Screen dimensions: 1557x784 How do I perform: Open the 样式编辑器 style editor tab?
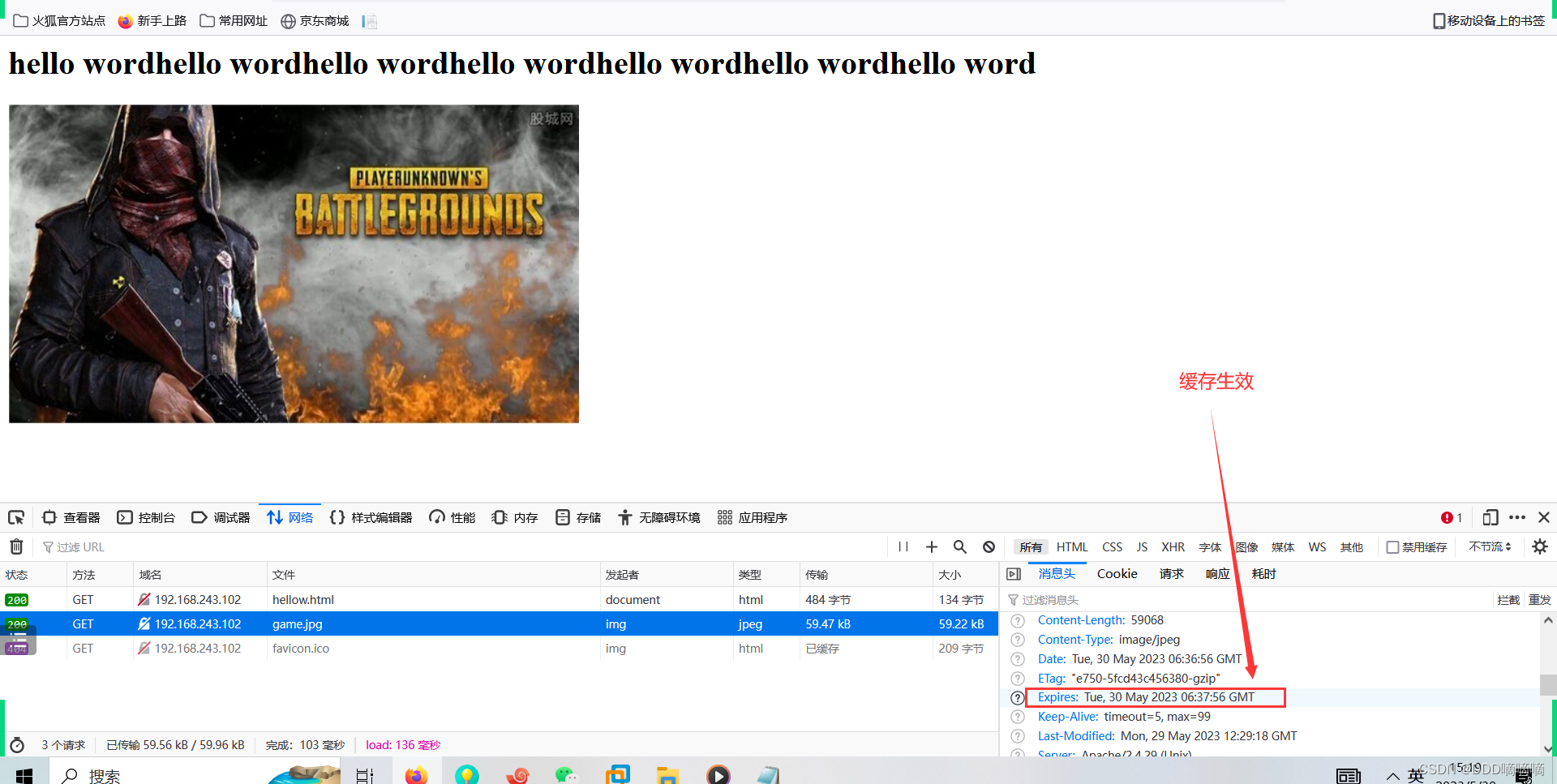[x=371, y=517]
